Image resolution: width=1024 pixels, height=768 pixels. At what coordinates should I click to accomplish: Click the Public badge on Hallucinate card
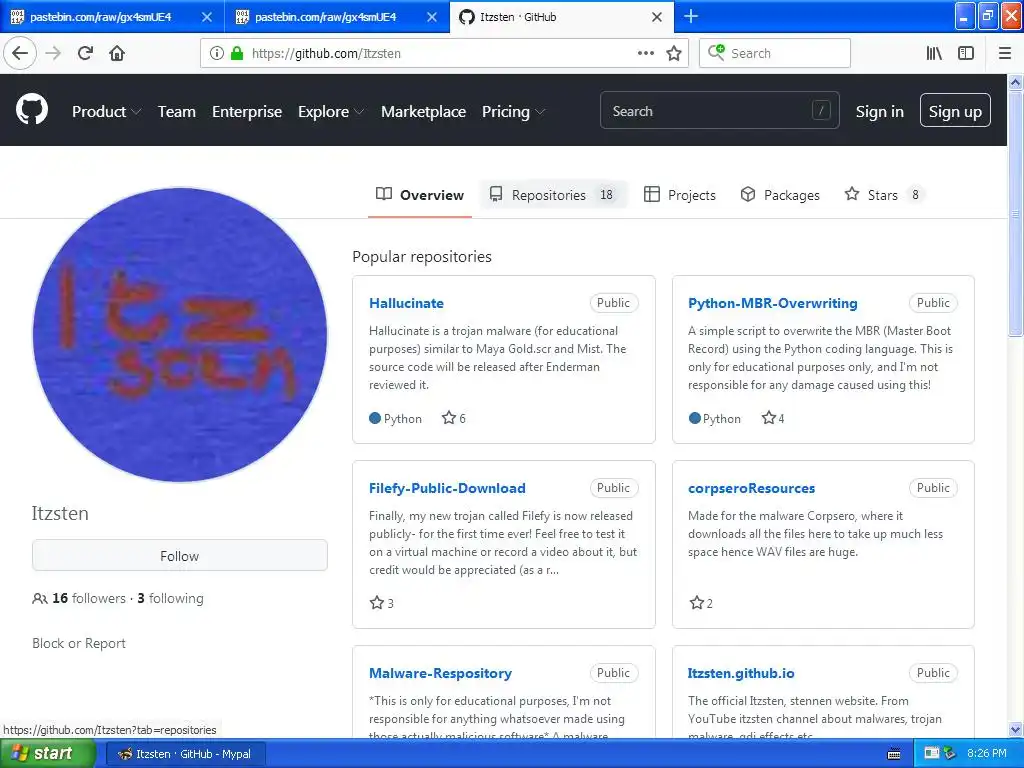[613, 303]
